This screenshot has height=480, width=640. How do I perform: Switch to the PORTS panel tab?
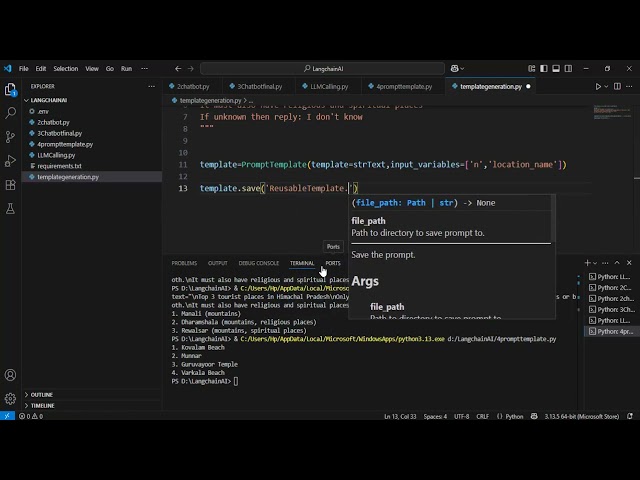click(x=333, y=263)
